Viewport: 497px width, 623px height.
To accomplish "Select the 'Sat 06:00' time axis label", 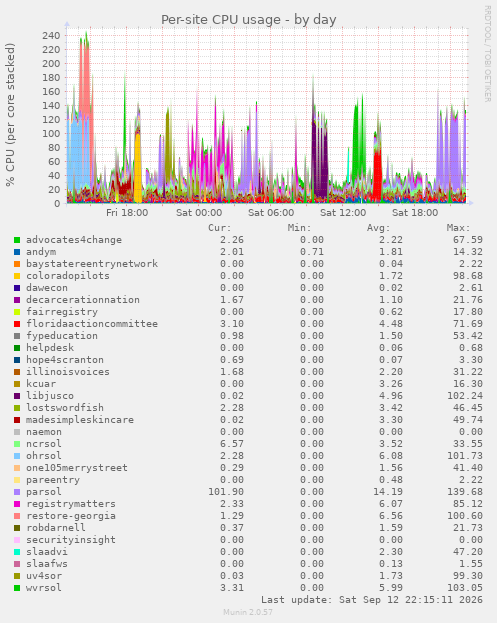I will click(x=271, y=213).
